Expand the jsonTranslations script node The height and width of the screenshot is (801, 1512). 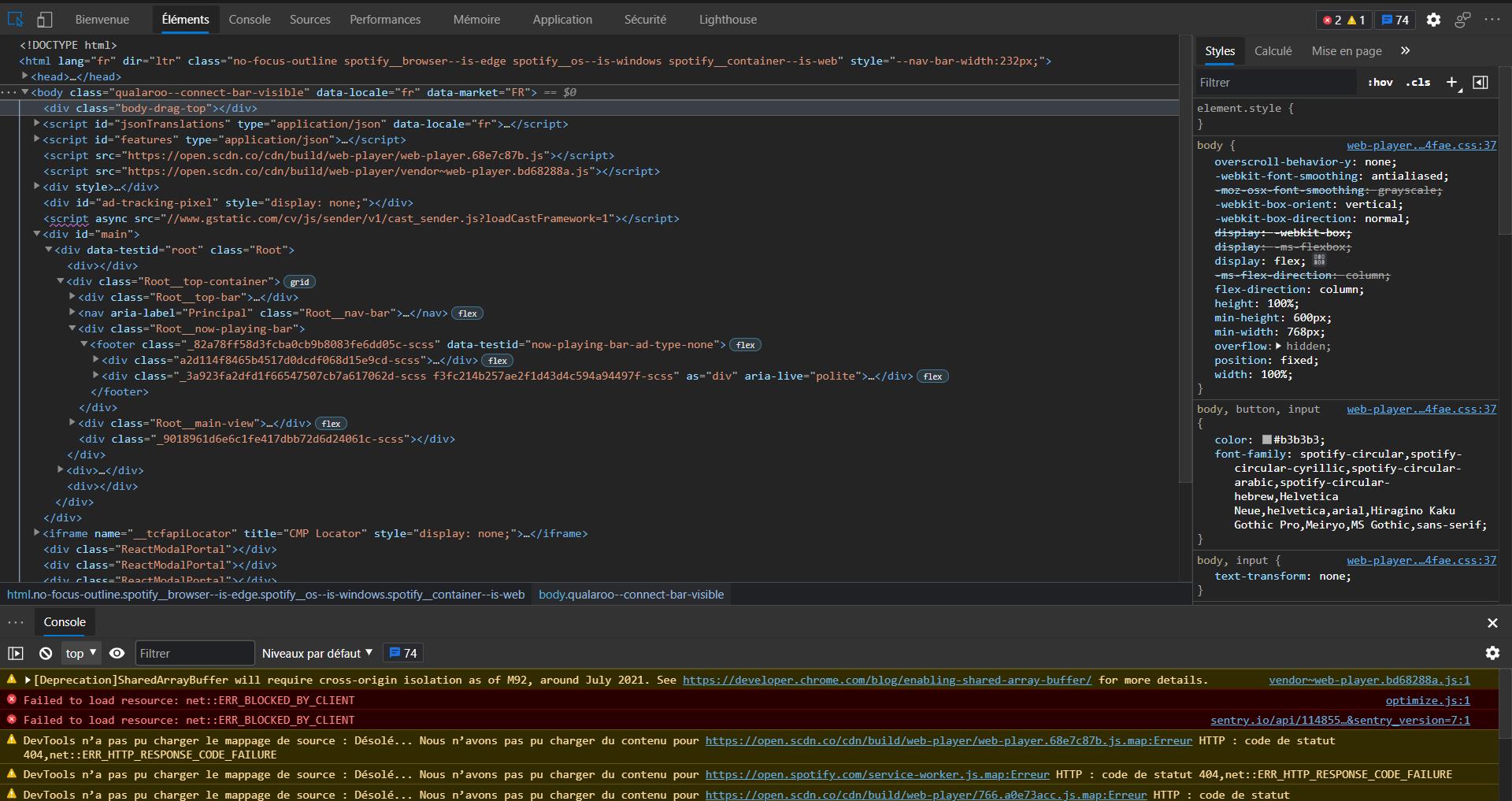point(37,123)
